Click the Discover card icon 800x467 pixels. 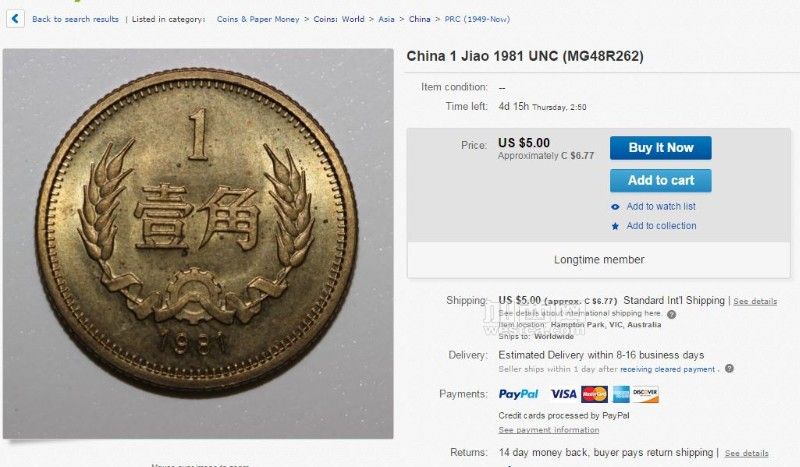pos(645,394)
